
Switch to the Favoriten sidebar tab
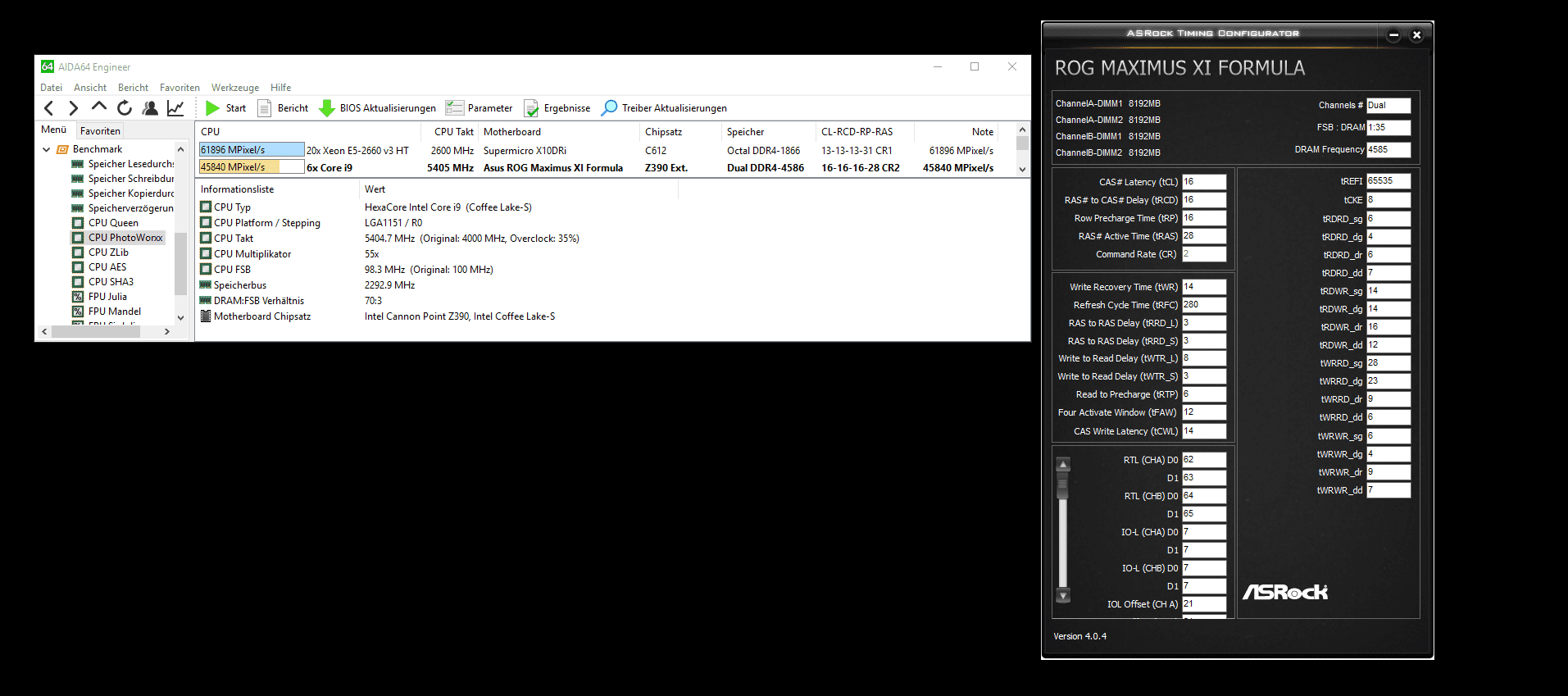tap(100, 131)
